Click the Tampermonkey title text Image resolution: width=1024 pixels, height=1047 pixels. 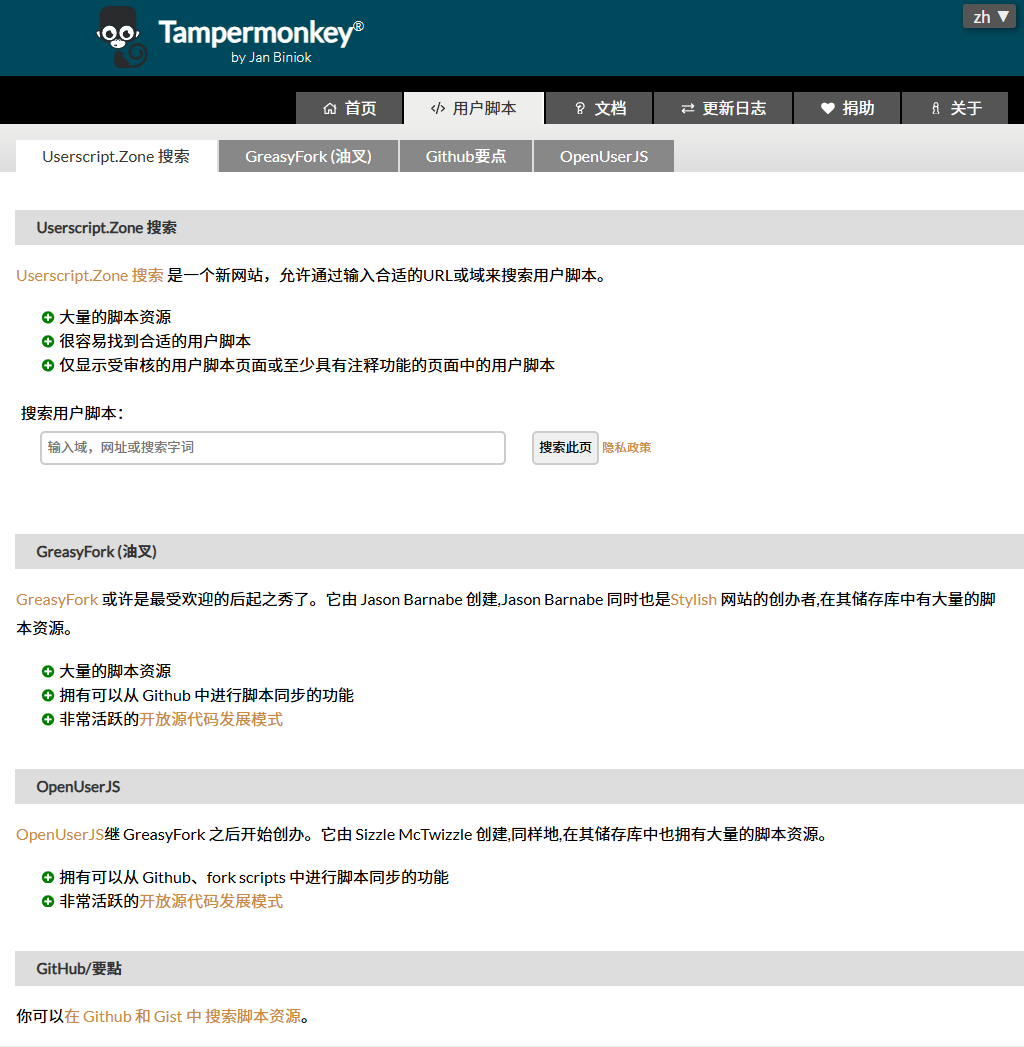pyautogui.click(x=261, y=33)
